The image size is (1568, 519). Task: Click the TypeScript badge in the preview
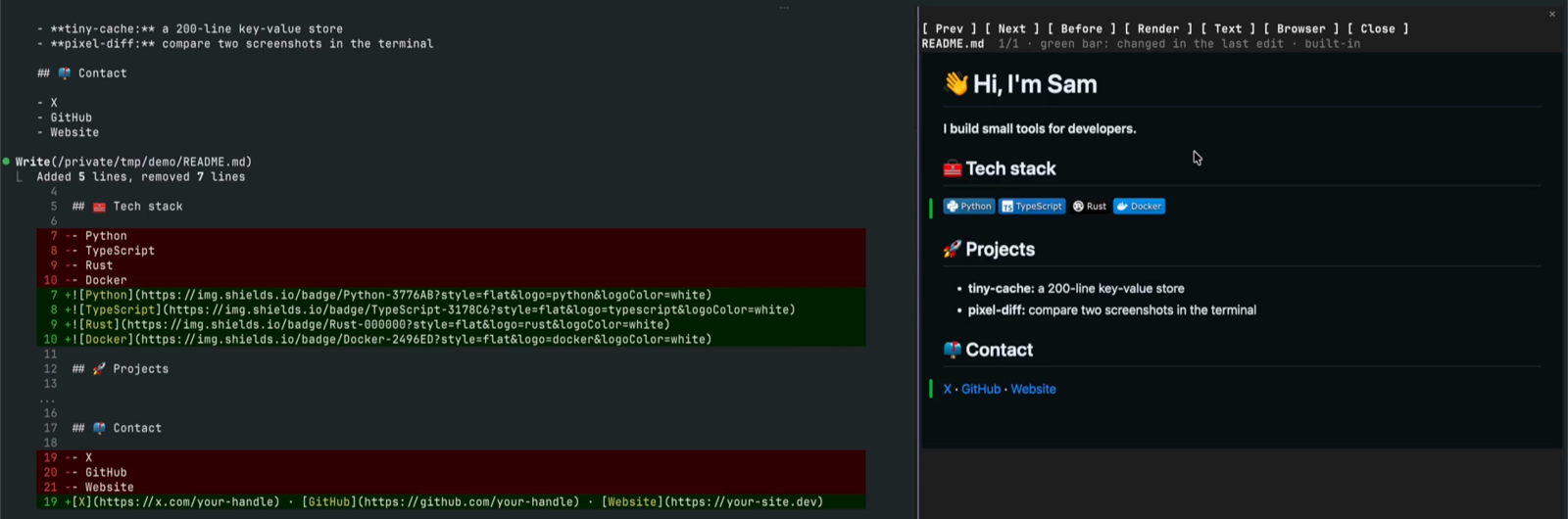click(x=1032, y=207)
